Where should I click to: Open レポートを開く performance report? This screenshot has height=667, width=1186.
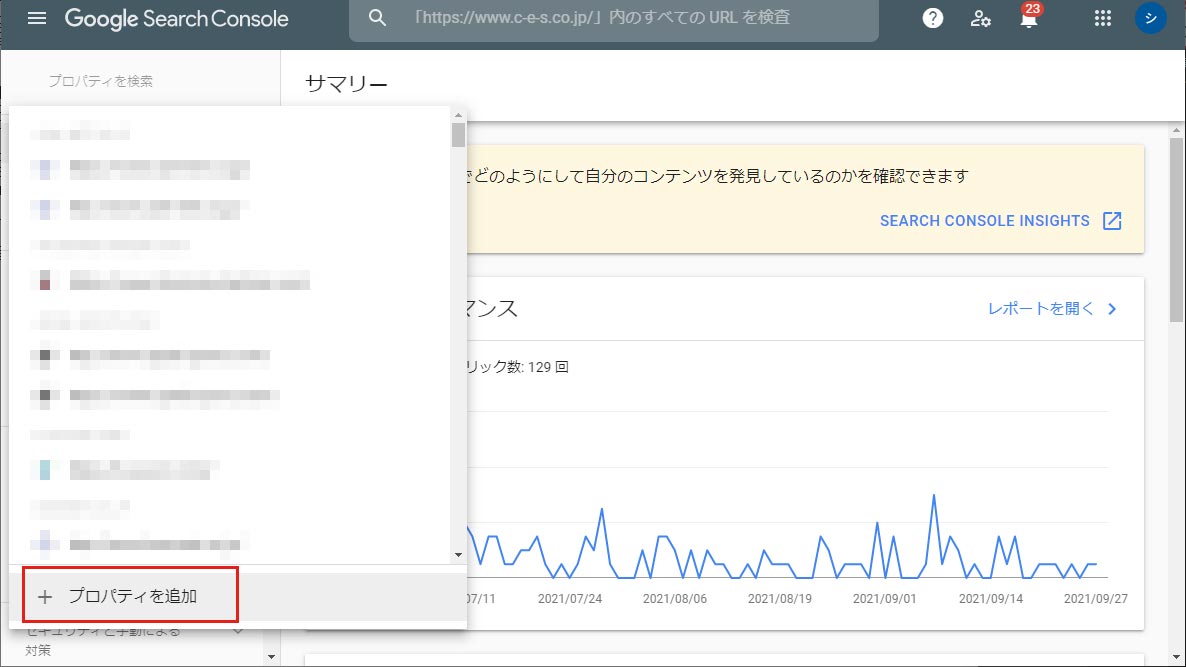click(x=1041, y=309)
